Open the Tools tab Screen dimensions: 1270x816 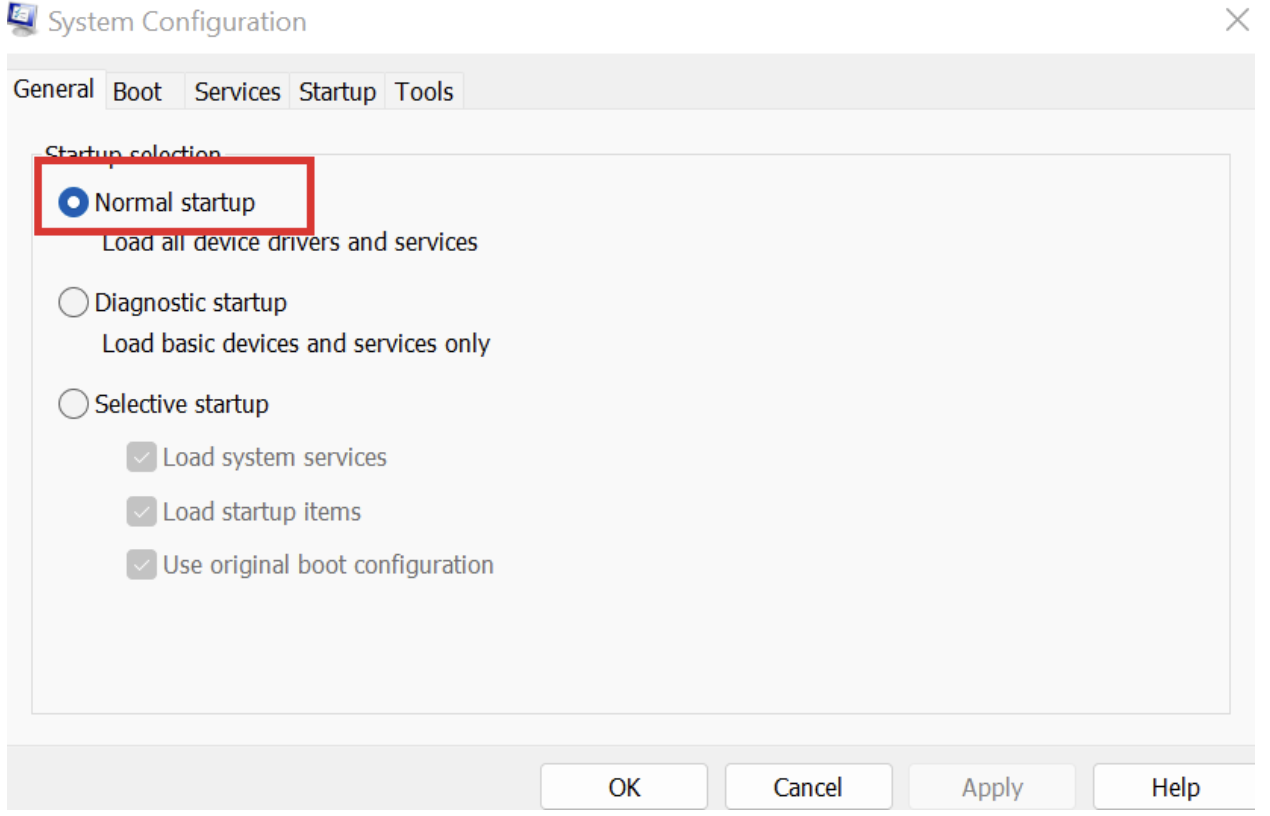pos(423,92)
